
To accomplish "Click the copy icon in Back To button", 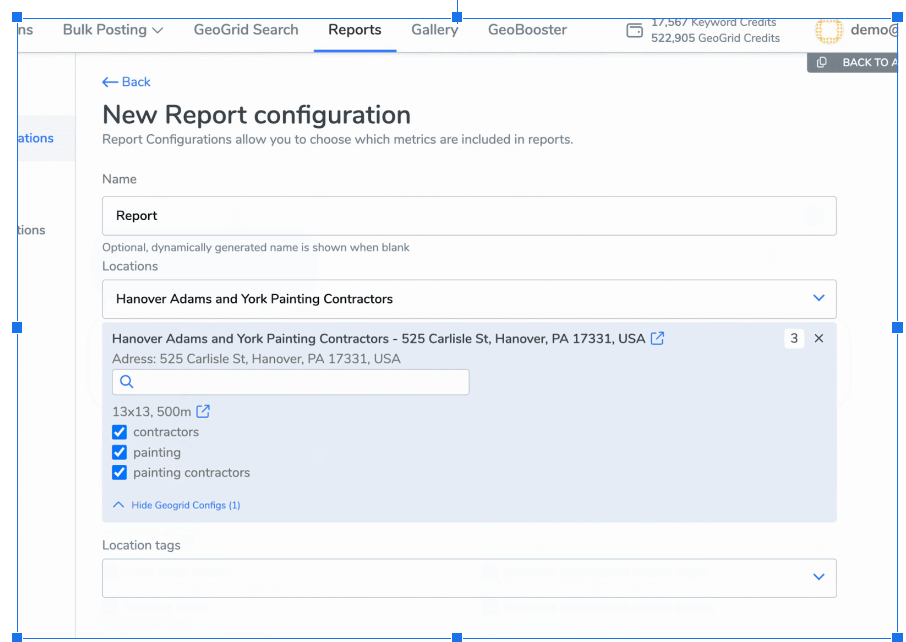I will click(x=822, y=63).
